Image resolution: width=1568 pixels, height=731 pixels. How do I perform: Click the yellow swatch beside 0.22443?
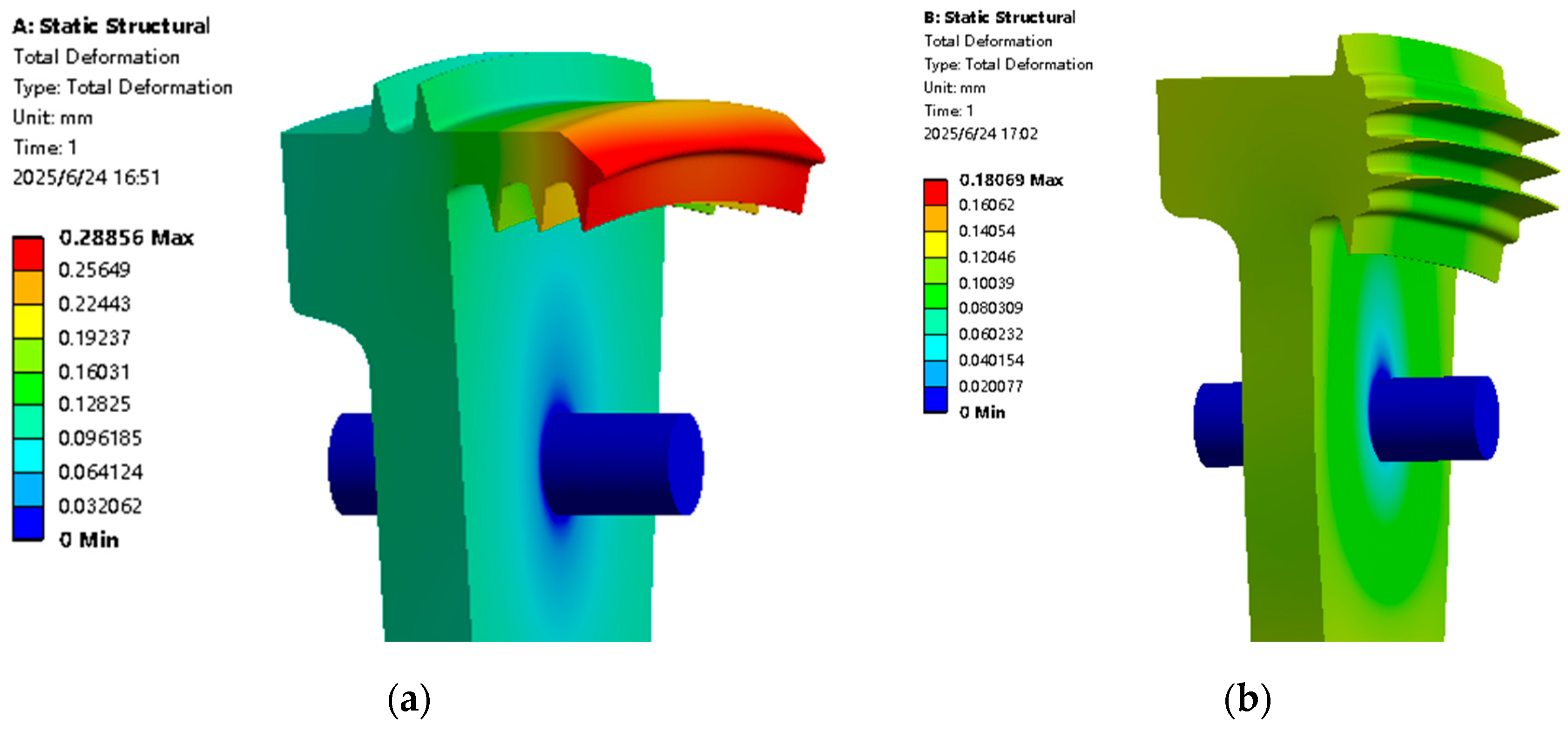click(28, 321)
